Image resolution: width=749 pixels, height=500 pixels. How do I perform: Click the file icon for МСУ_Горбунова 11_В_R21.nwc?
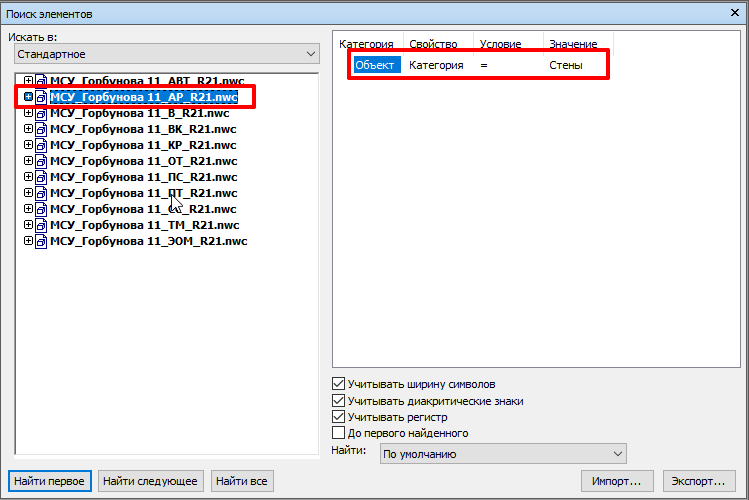pos(41,113)
